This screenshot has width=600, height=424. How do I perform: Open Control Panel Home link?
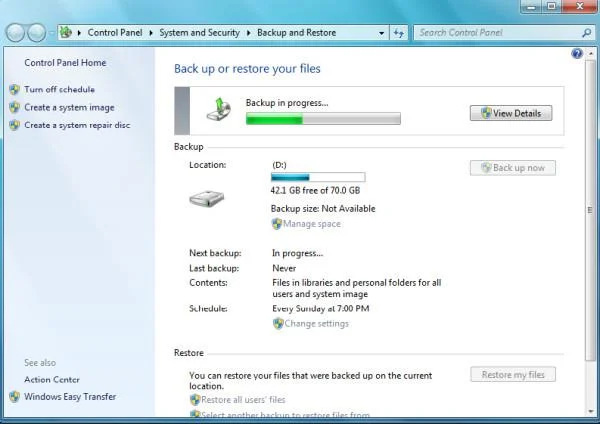pos(65,63)
